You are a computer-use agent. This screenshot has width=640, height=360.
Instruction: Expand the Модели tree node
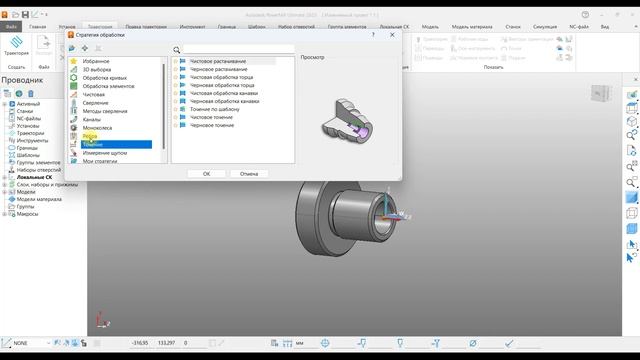pyautogui.click(x=4, y=192)
